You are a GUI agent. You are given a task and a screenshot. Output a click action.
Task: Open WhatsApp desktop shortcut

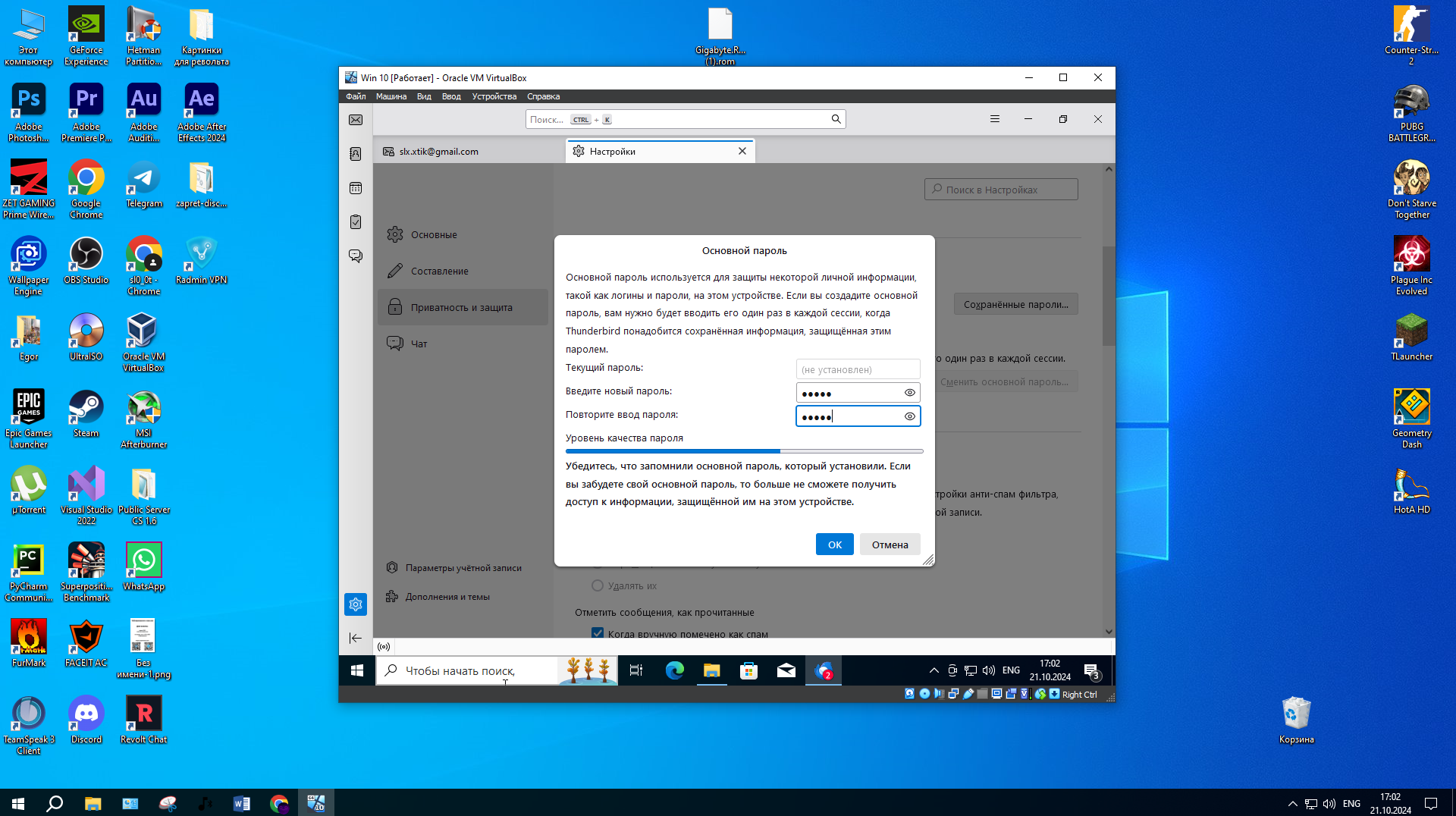[x=143, y=566]
